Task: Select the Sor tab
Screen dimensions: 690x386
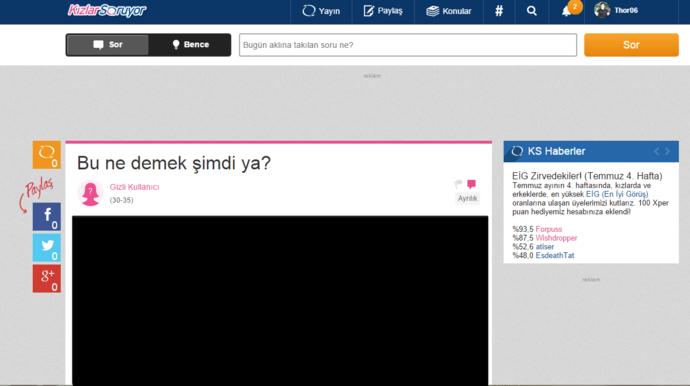Action: pyautogui.click(x=108, y=45)
